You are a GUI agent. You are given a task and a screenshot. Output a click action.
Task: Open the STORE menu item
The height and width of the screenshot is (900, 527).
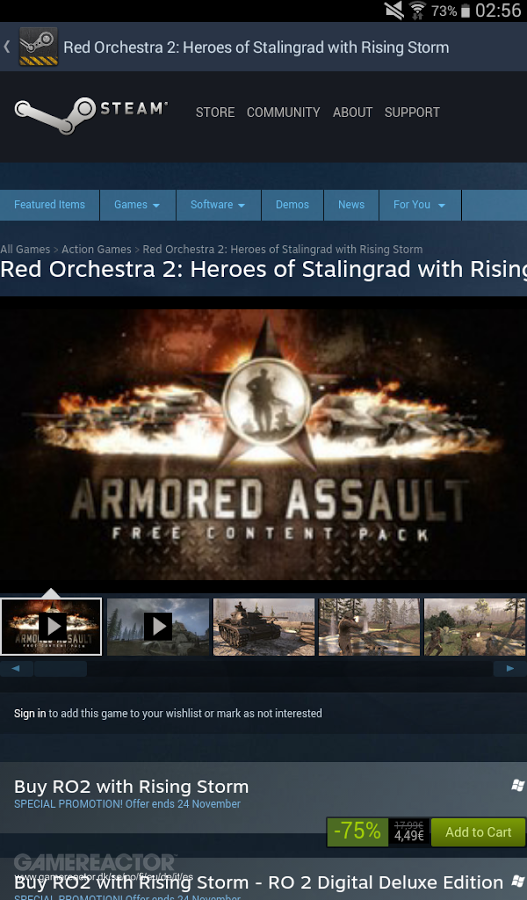[215, 112]
